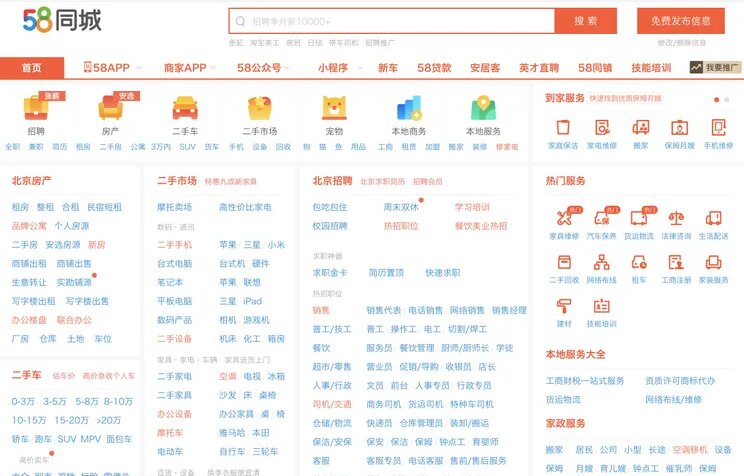Open the 货运物流 truck icon
Screen dimensions: 744x476
[x=639, y=218]
